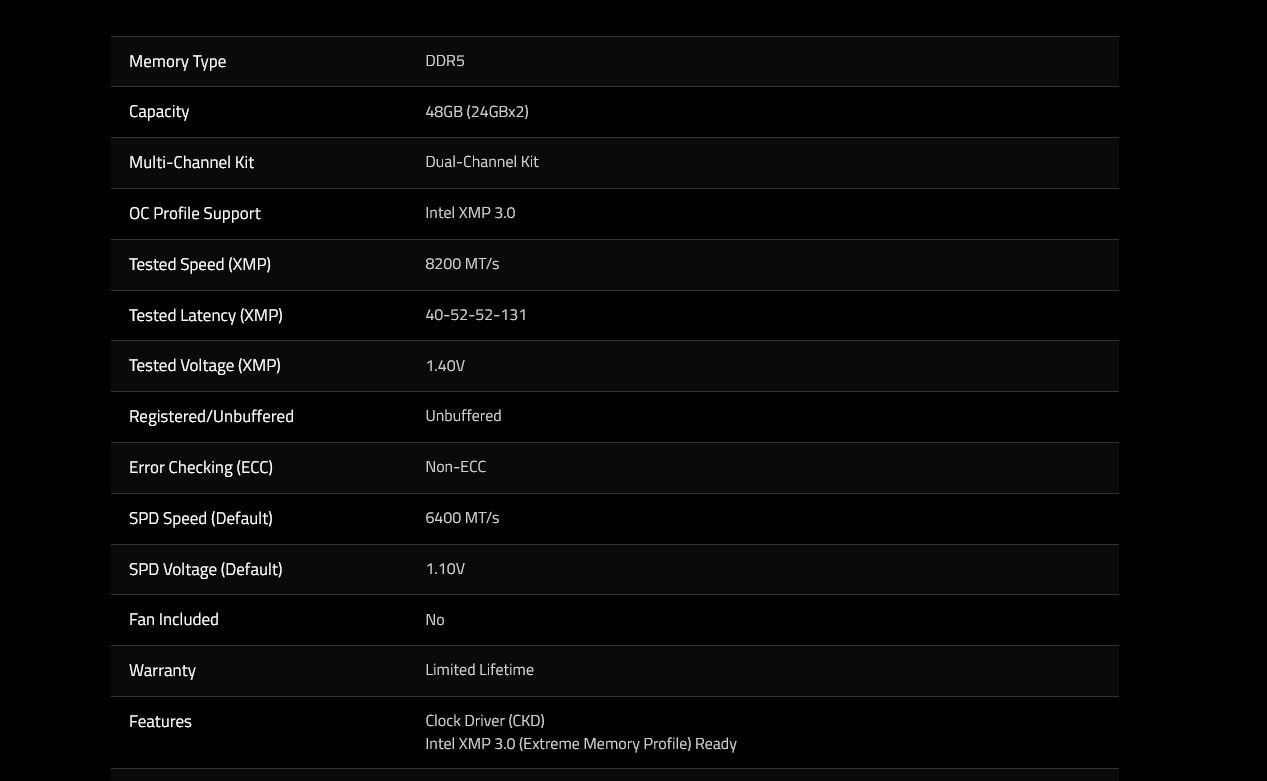Screen dimensions: 1267x781
Task: Click the Non-ECC value
Action: tap(455, 467)
